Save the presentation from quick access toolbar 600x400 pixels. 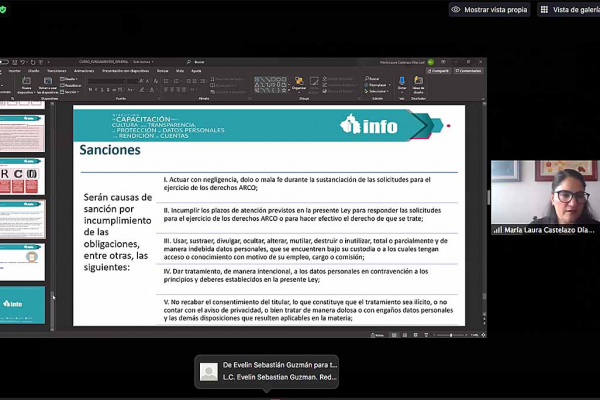click(15, 62)
